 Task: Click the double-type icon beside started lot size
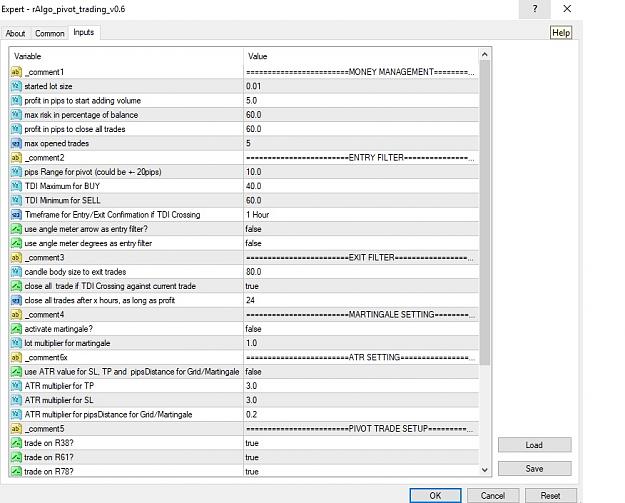click(x=16, y=86)
